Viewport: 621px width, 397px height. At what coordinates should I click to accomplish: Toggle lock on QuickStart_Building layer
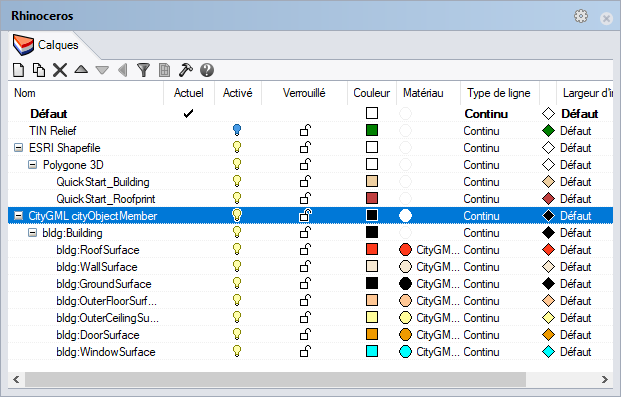305,181
